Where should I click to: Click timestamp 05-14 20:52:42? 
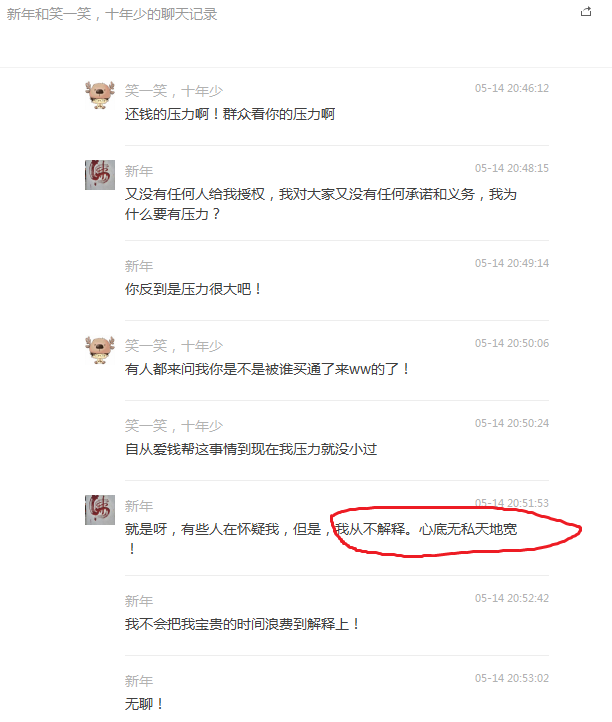tap(512, 598)
